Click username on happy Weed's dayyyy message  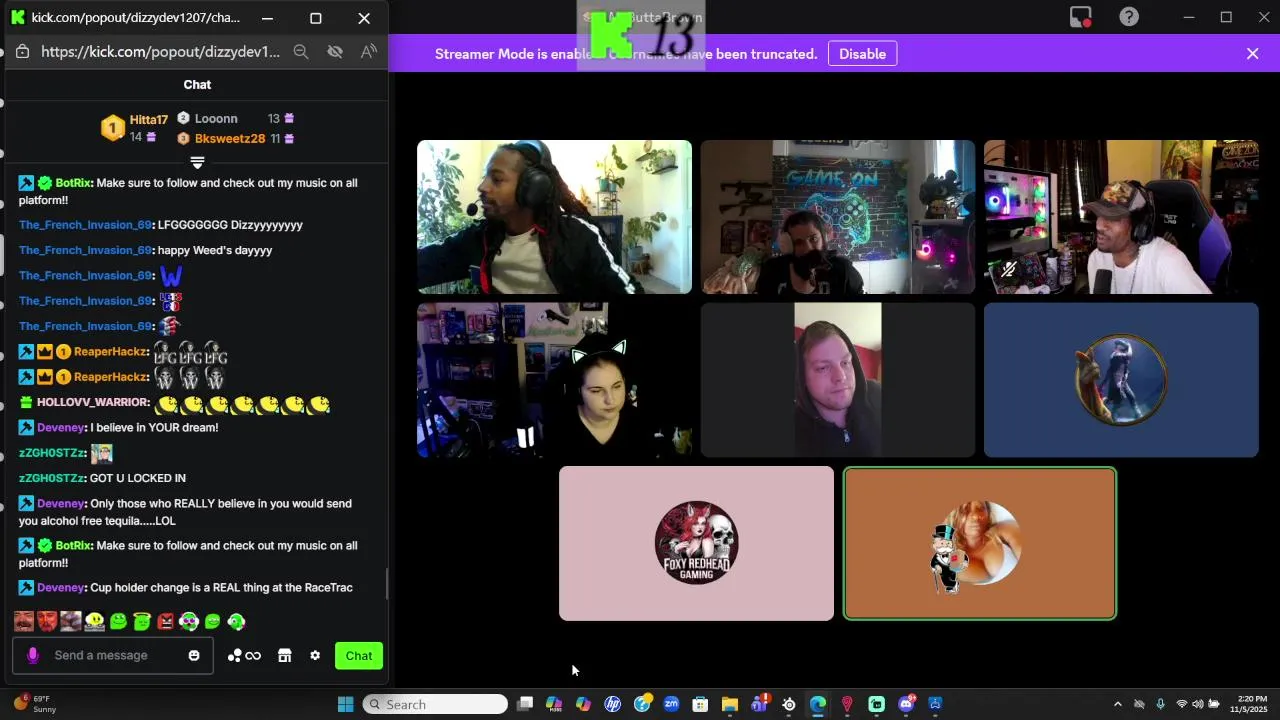85,250
